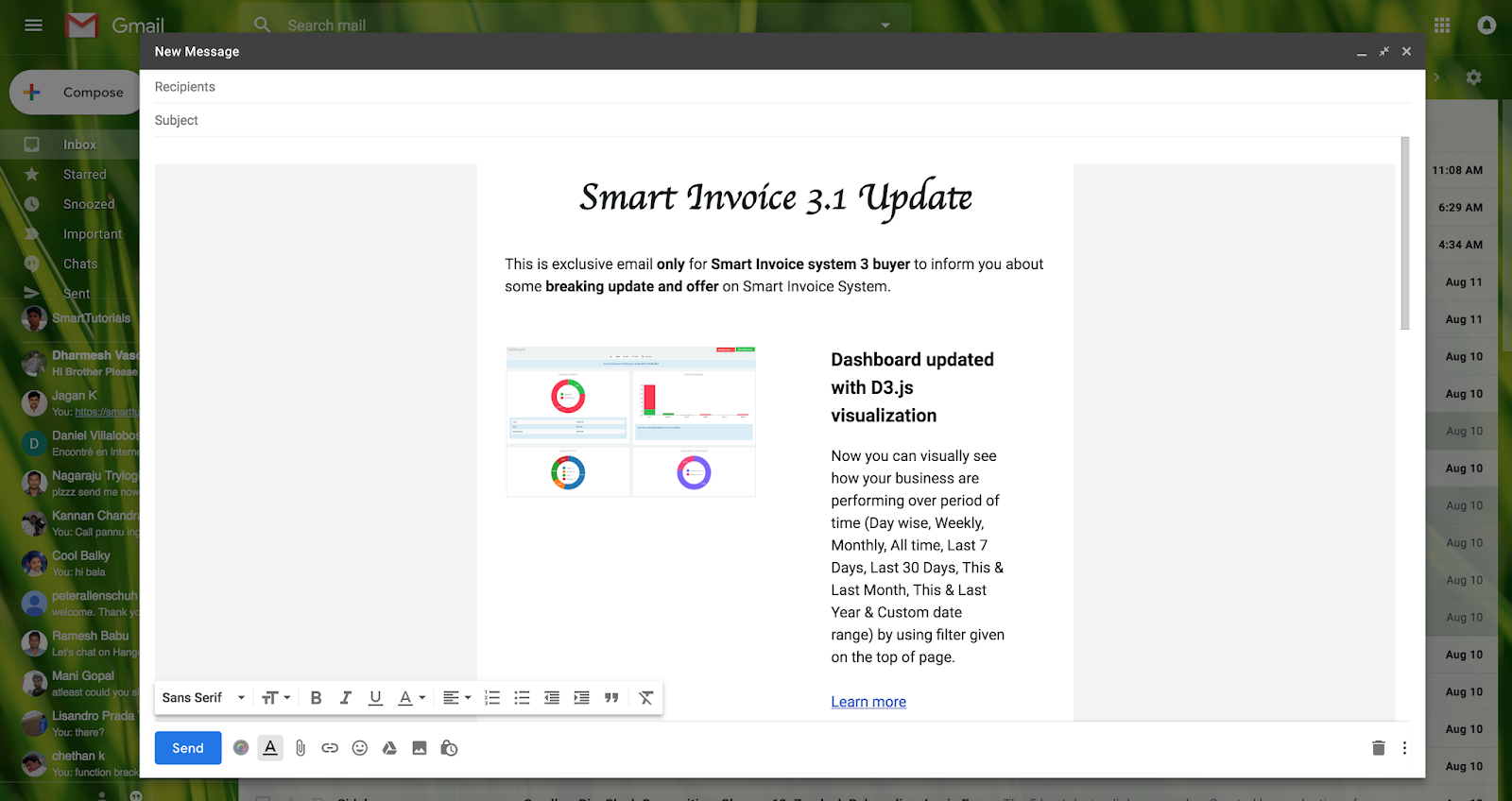Viewport: 1512px width, 801px height.
Task: Open the Learn more link
Action: (x=868, y=702)
